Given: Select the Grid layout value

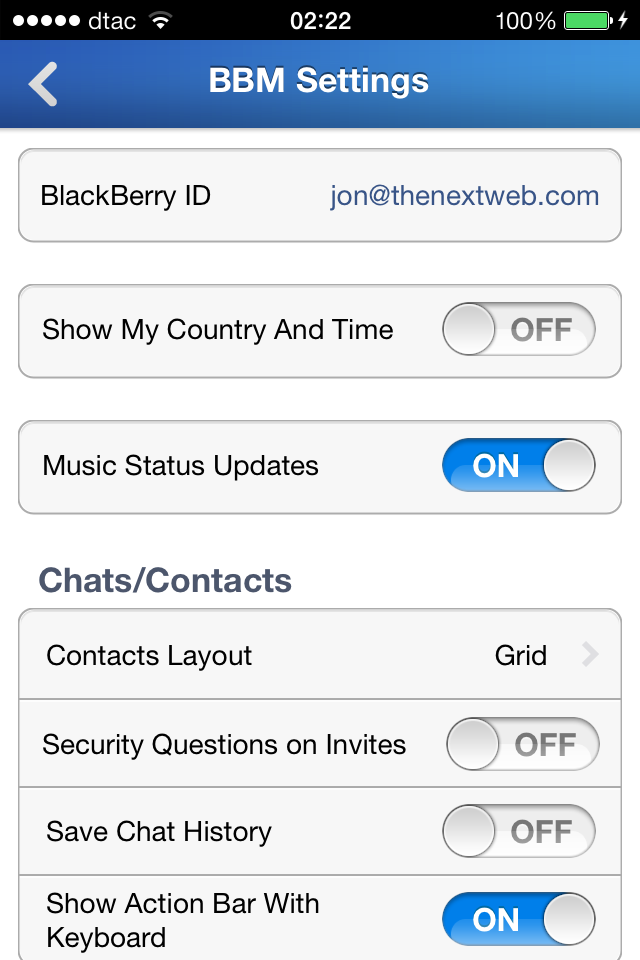Looking at the screenshot, I should [x=521, y=656].
